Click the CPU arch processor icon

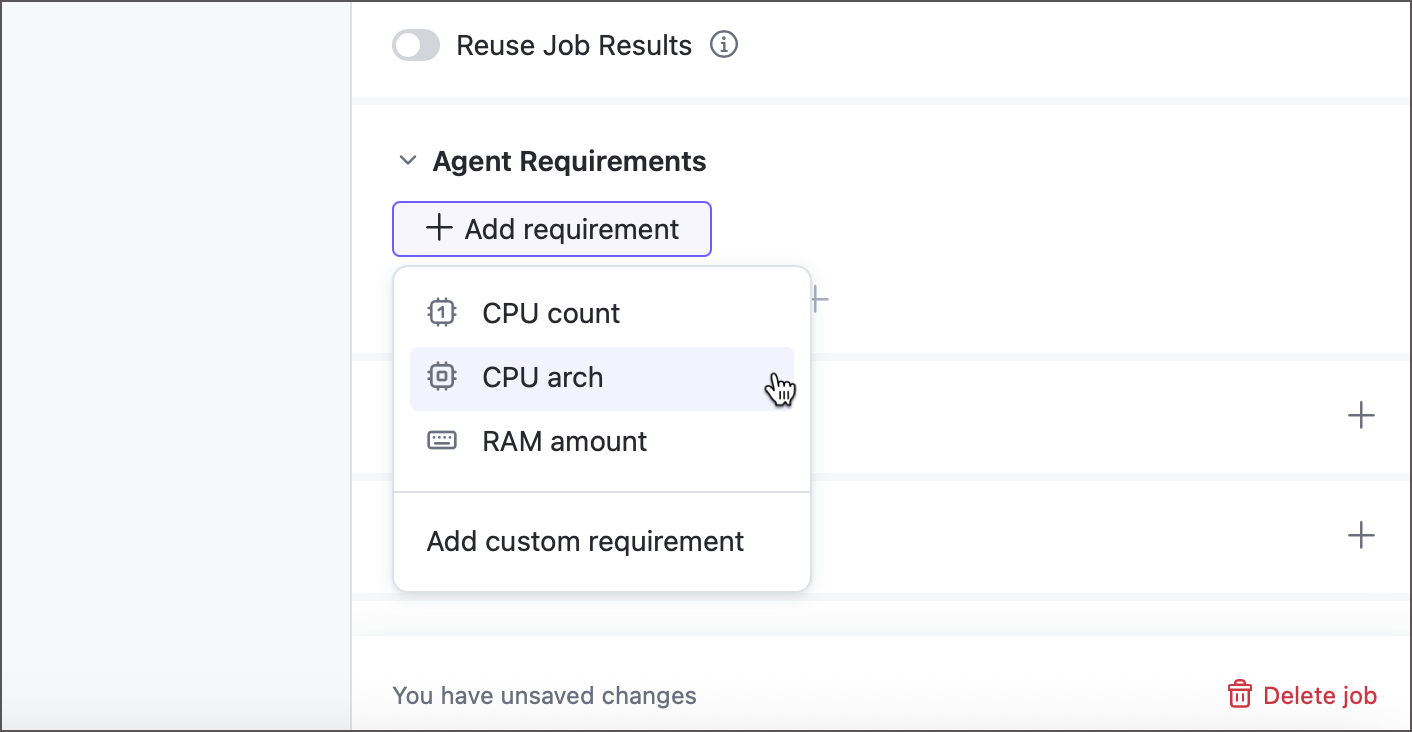pos(442,377)
